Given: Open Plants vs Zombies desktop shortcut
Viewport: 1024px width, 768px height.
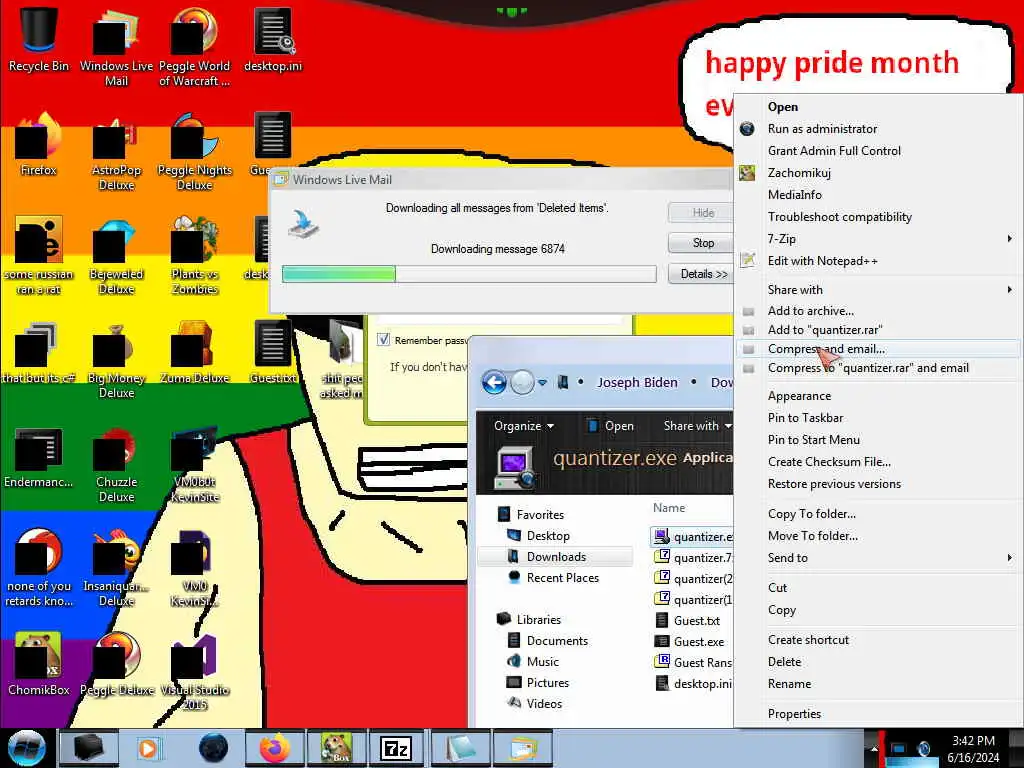Looking at the screenshot, I should tap(194, 256).
